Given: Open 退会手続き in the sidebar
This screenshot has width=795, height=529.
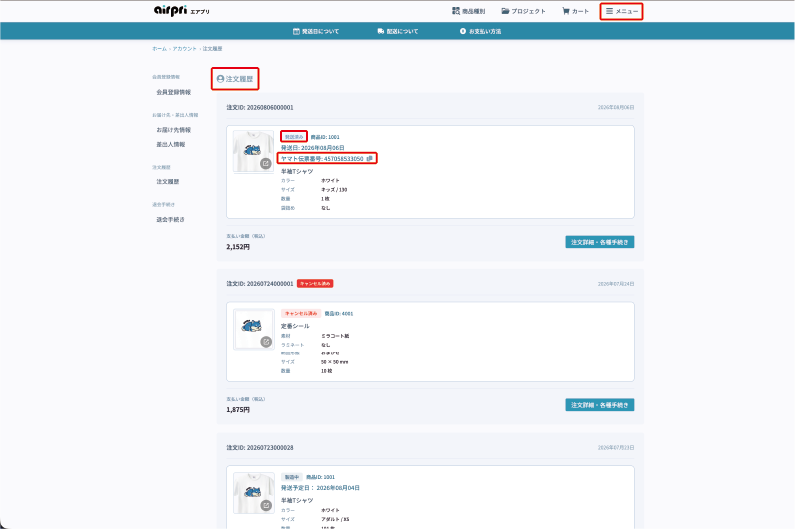Looking at the screenshot, I should coord(170,220).
